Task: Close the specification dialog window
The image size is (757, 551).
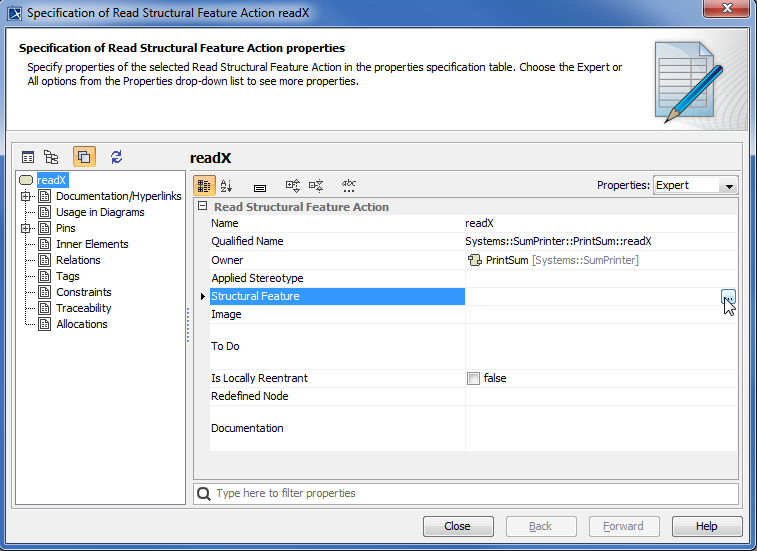Action: pyautogui.click(x=727, y=8)
